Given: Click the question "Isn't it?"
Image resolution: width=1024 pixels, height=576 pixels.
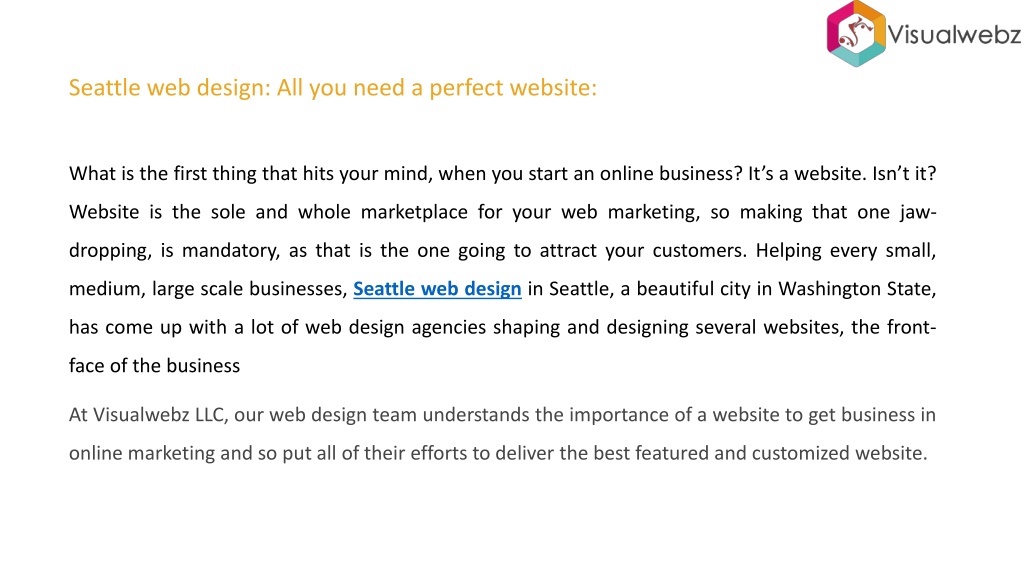Looking at the screenshot, I should tap(904, 174).
